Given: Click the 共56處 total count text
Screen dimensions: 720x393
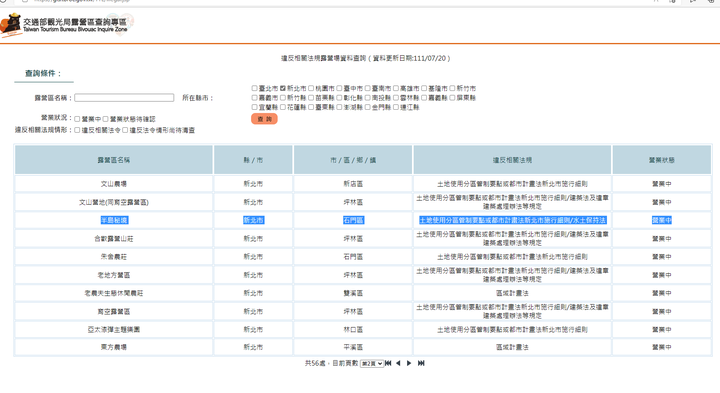Looking at the screenshot, I should pos(315,363).
